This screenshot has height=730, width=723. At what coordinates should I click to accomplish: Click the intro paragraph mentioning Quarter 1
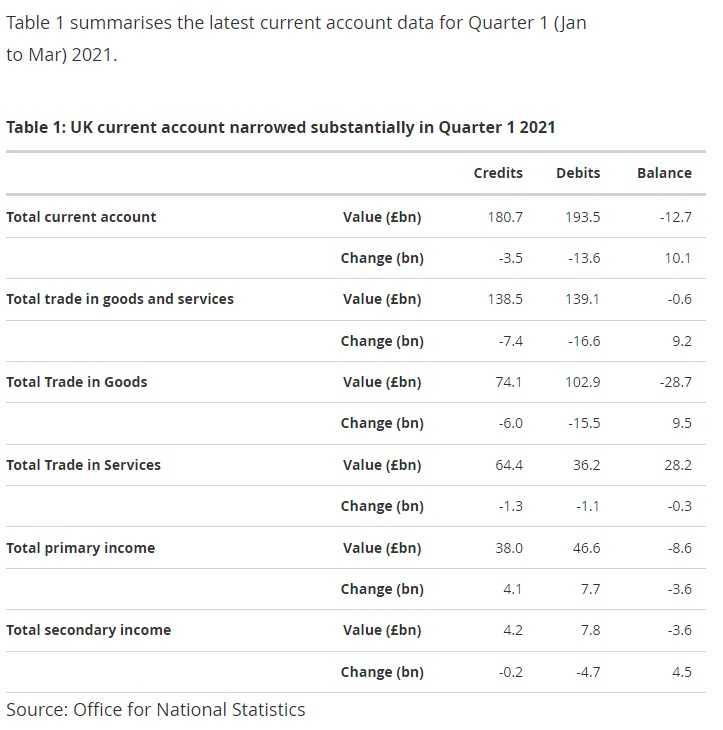point(296,38)
